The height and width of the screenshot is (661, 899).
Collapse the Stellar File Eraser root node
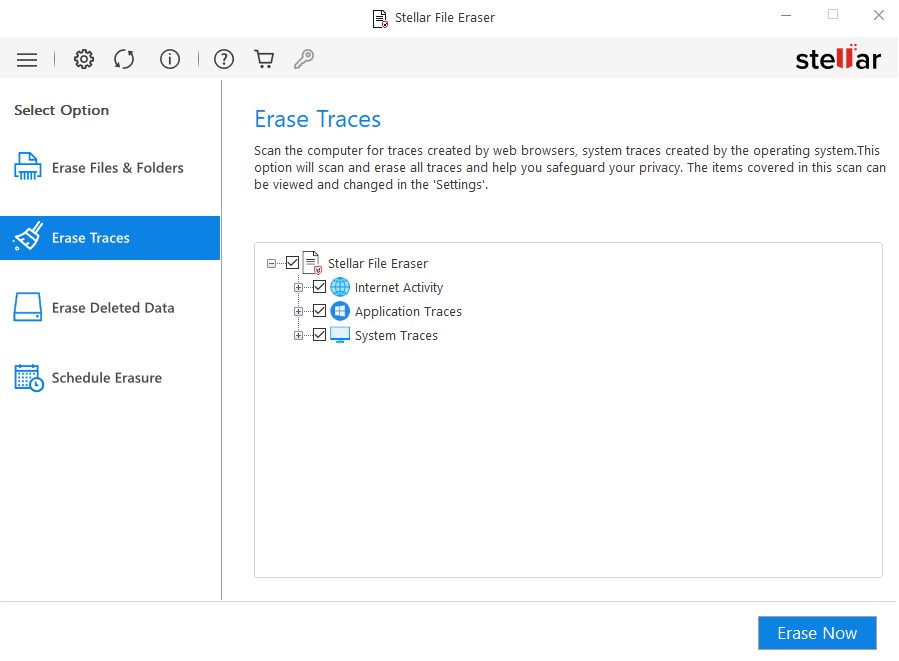click(x=270, y=262)
